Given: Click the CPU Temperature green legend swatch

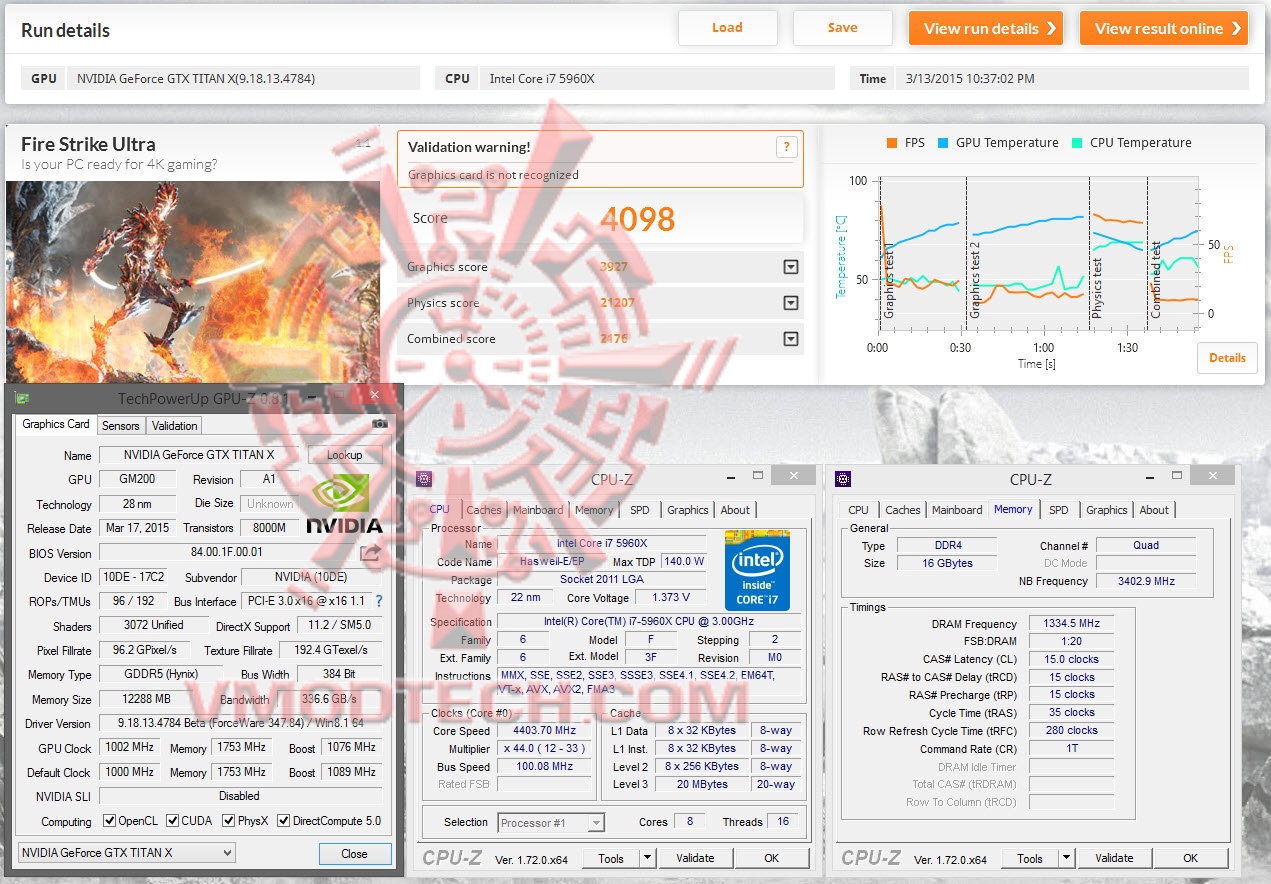Looking at the screenshot, I should [x=1077, y=143].
